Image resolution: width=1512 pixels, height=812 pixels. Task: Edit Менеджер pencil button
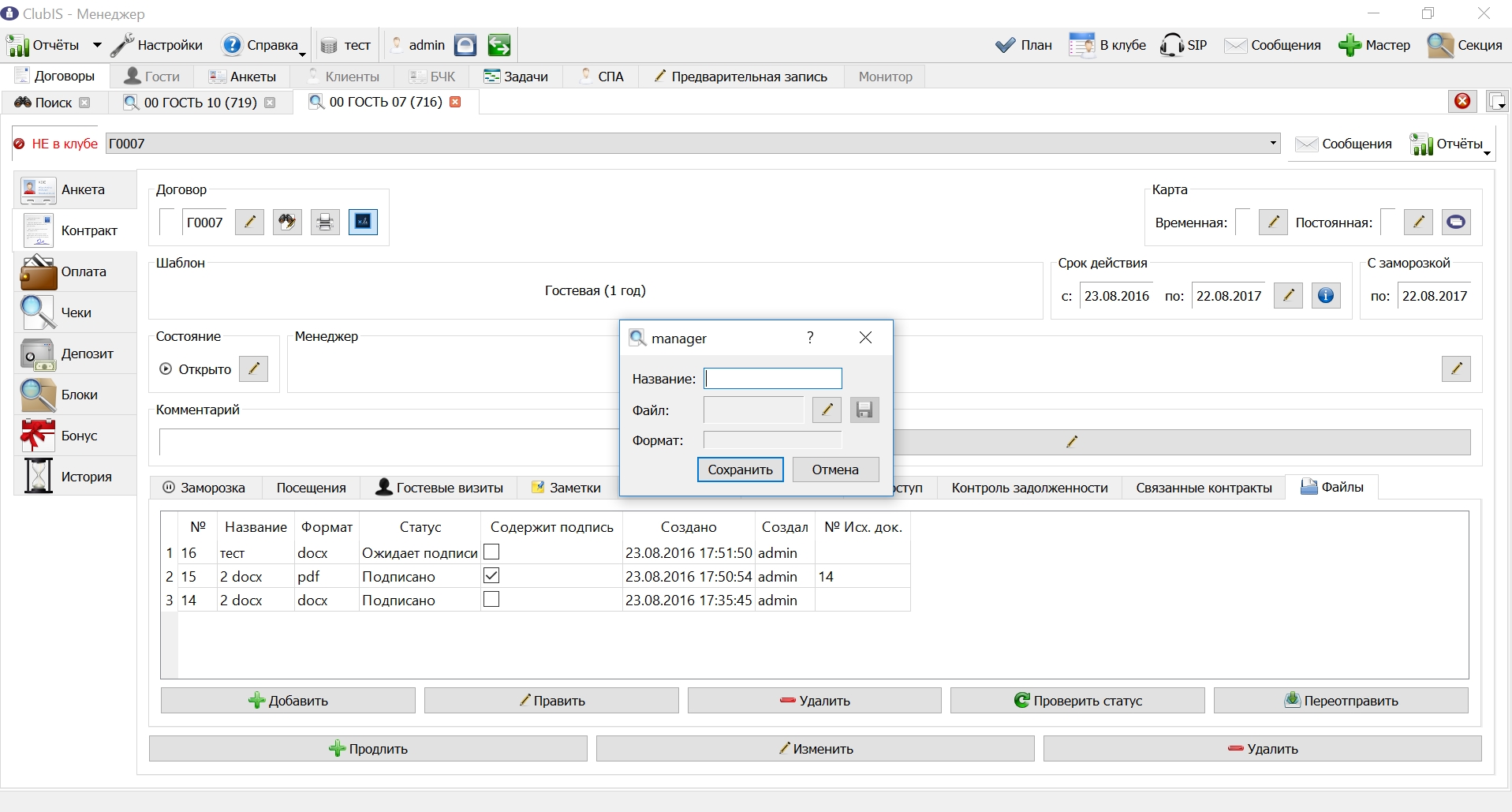(x=1456, y=369)
